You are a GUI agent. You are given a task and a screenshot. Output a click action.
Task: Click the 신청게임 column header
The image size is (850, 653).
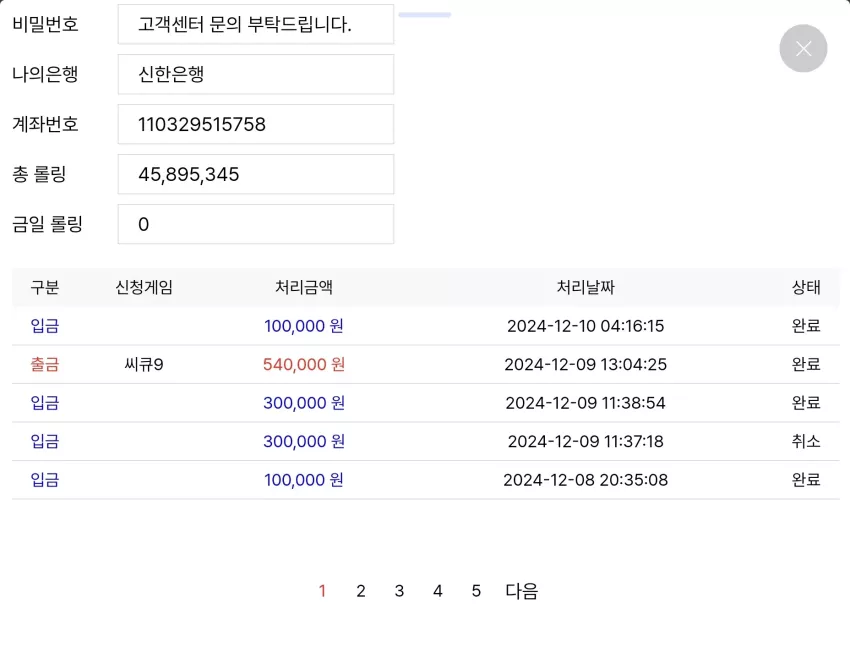coord(144,287)
